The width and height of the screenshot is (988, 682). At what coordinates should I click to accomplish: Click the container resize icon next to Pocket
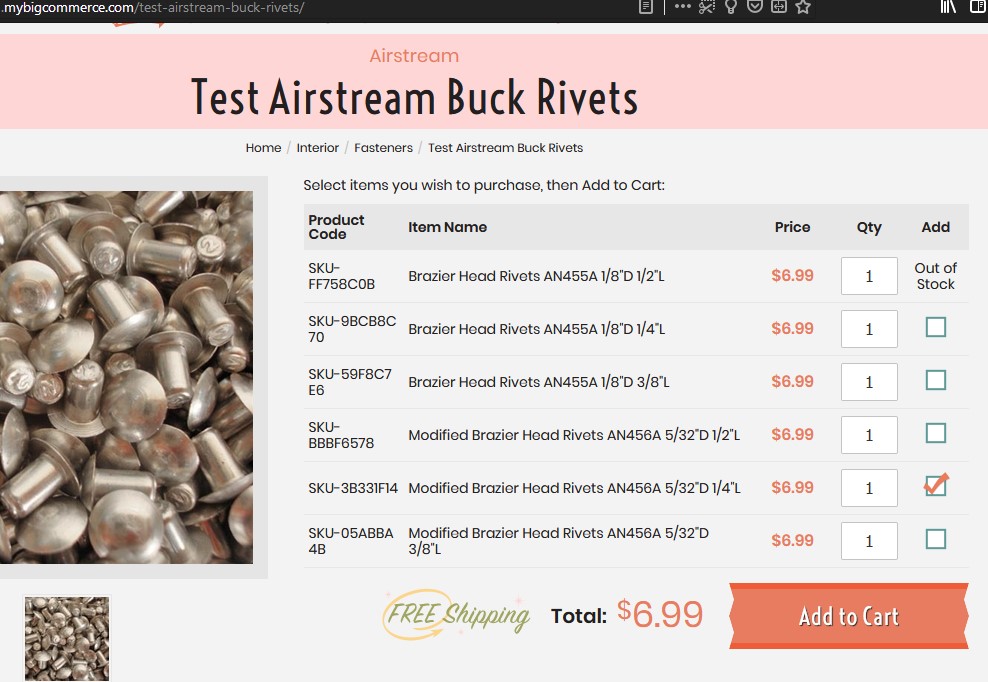click(779, 7)
